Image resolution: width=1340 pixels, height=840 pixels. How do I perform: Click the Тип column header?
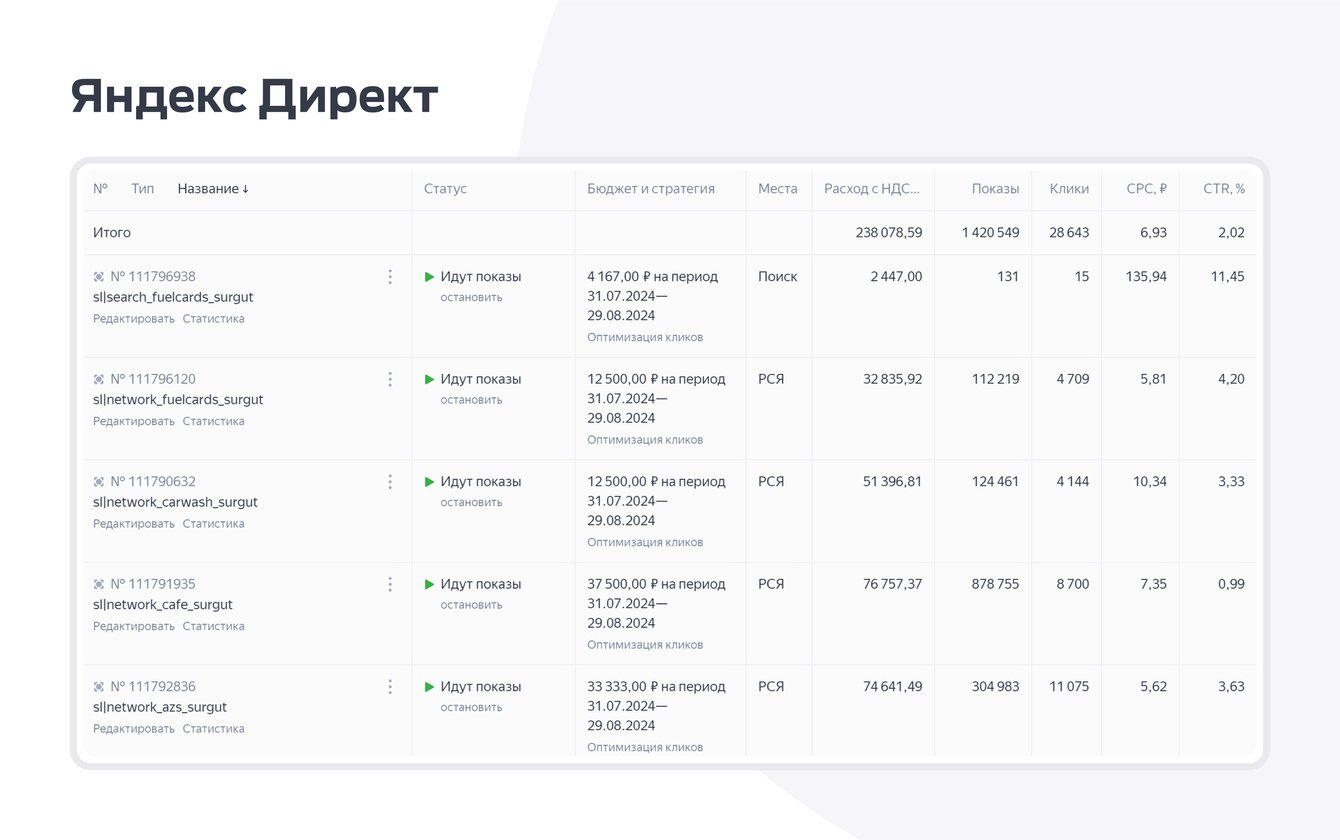click(143, 189)
